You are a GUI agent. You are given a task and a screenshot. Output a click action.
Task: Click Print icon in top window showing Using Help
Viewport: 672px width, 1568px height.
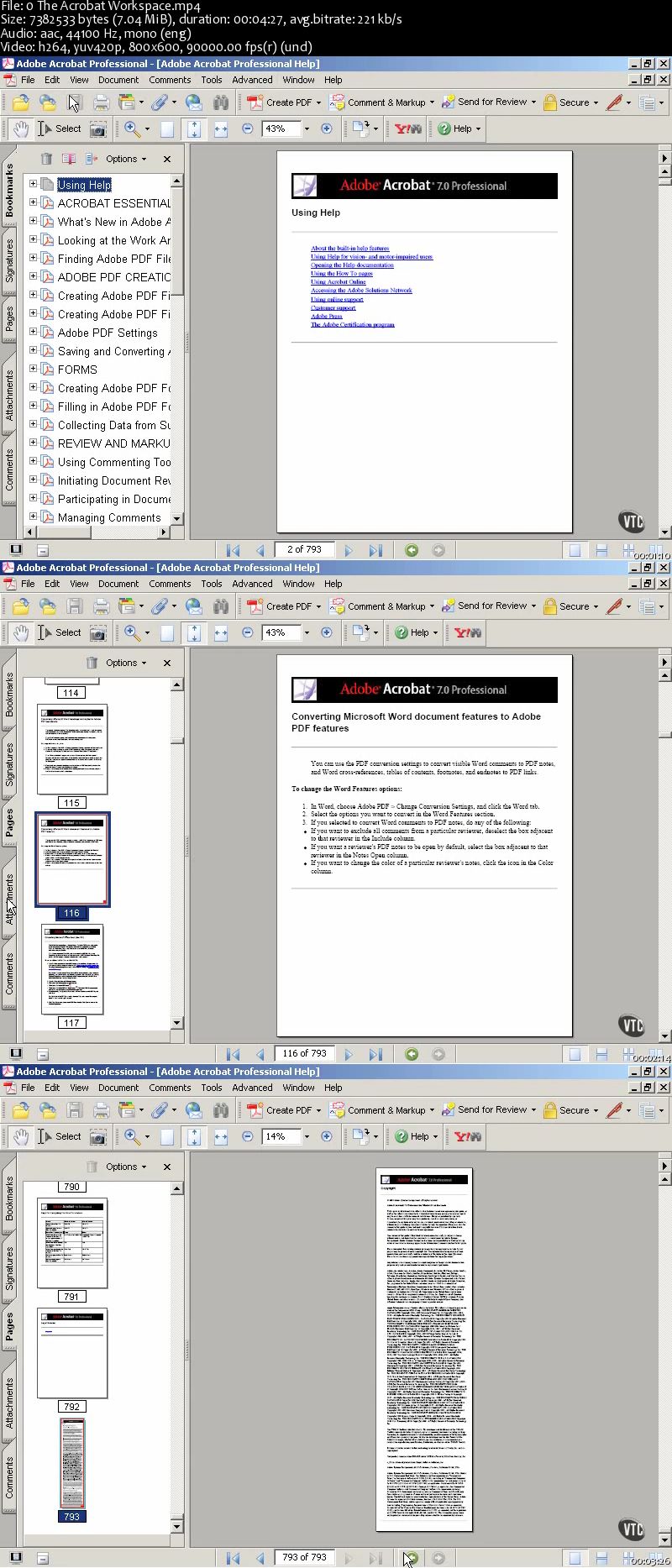[102, 102]
